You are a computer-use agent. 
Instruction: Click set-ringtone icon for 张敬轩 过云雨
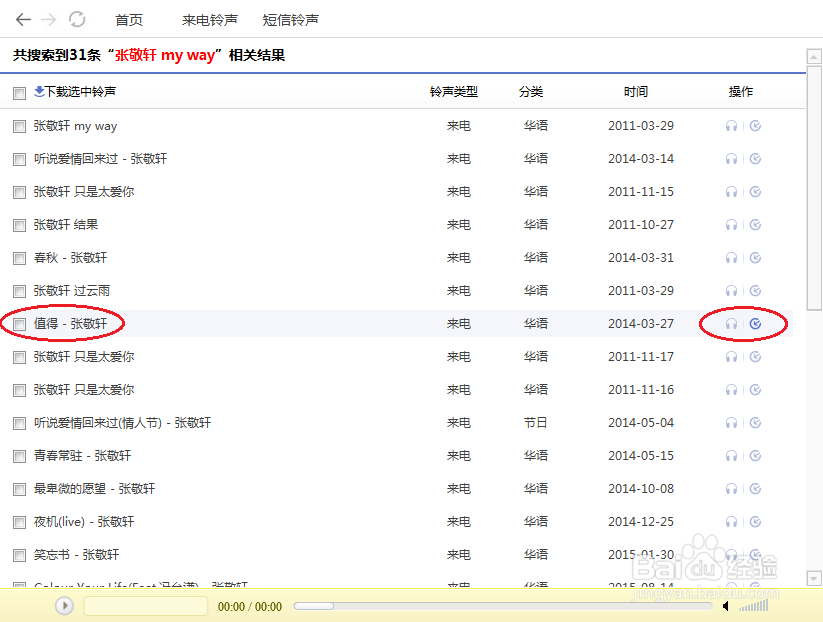pyautogui.click(x=755, y=291)
